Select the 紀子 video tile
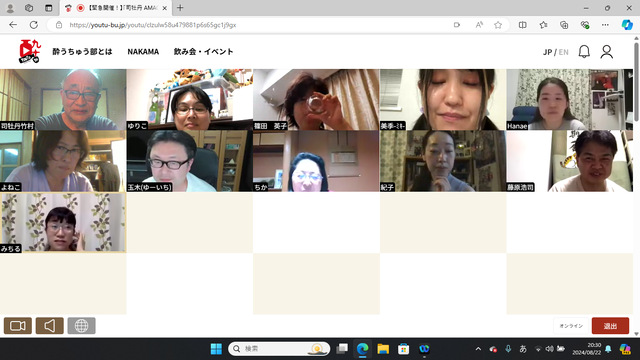Screen dimensions: 640x360 pos(443,161)
